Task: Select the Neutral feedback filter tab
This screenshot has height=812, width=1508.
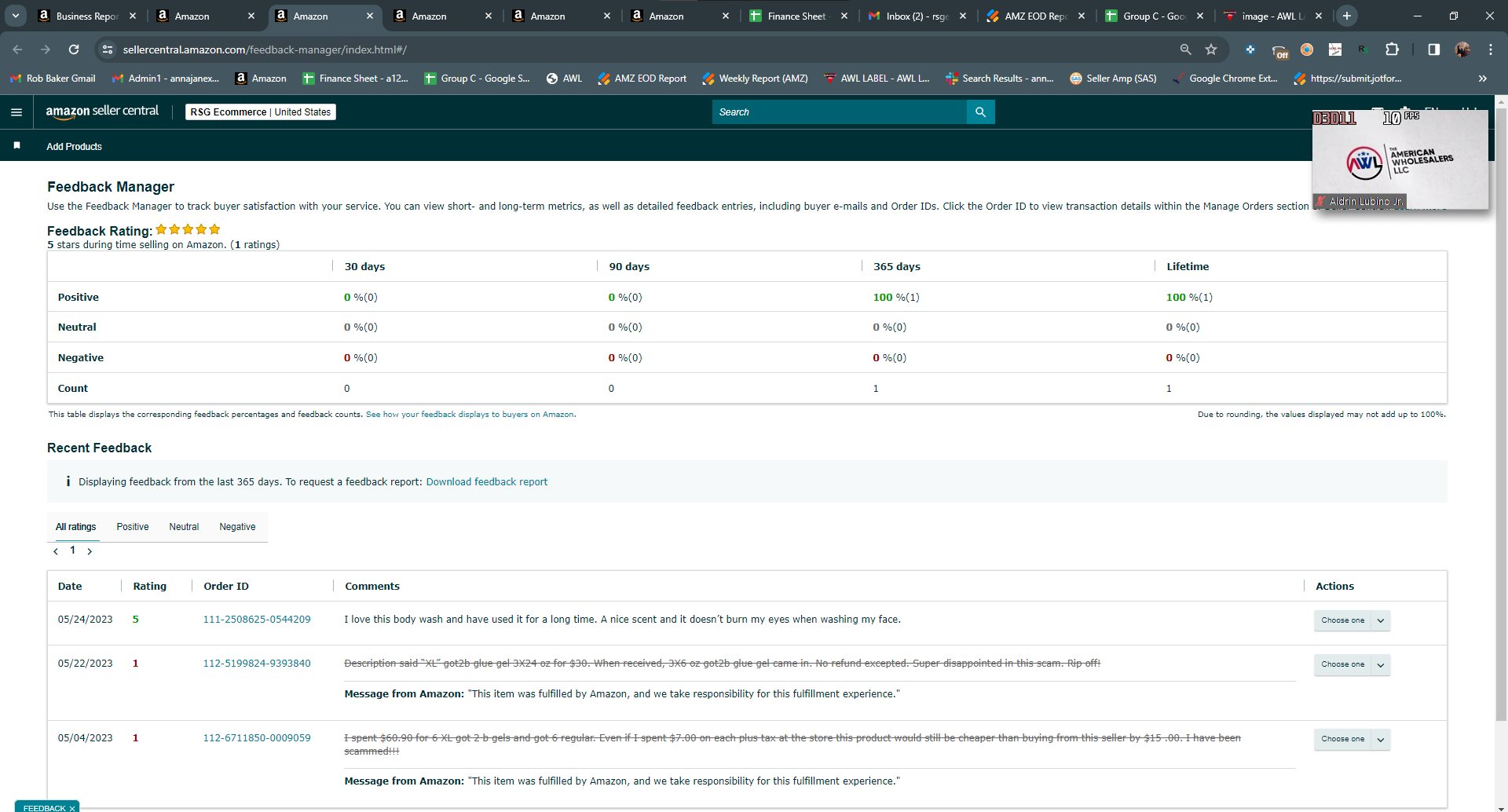Action: pos(184,527)
